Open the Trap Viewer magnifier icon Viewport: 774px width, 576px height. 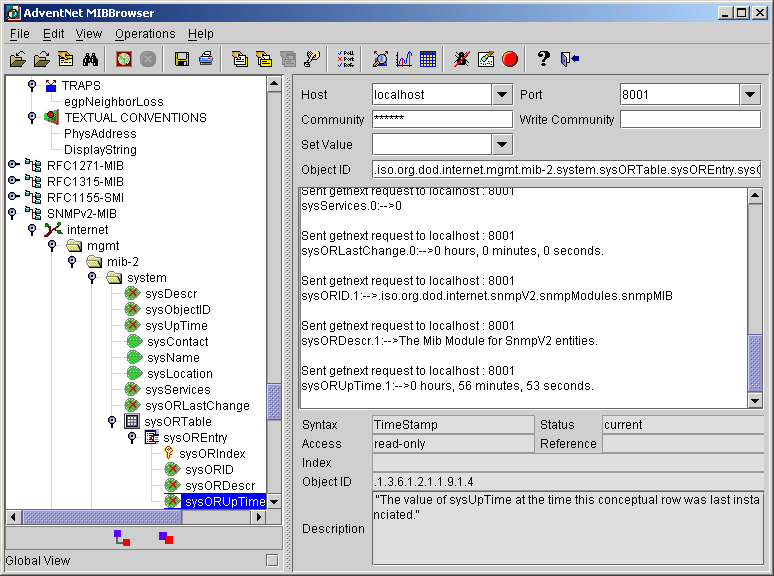coord(380,59)
